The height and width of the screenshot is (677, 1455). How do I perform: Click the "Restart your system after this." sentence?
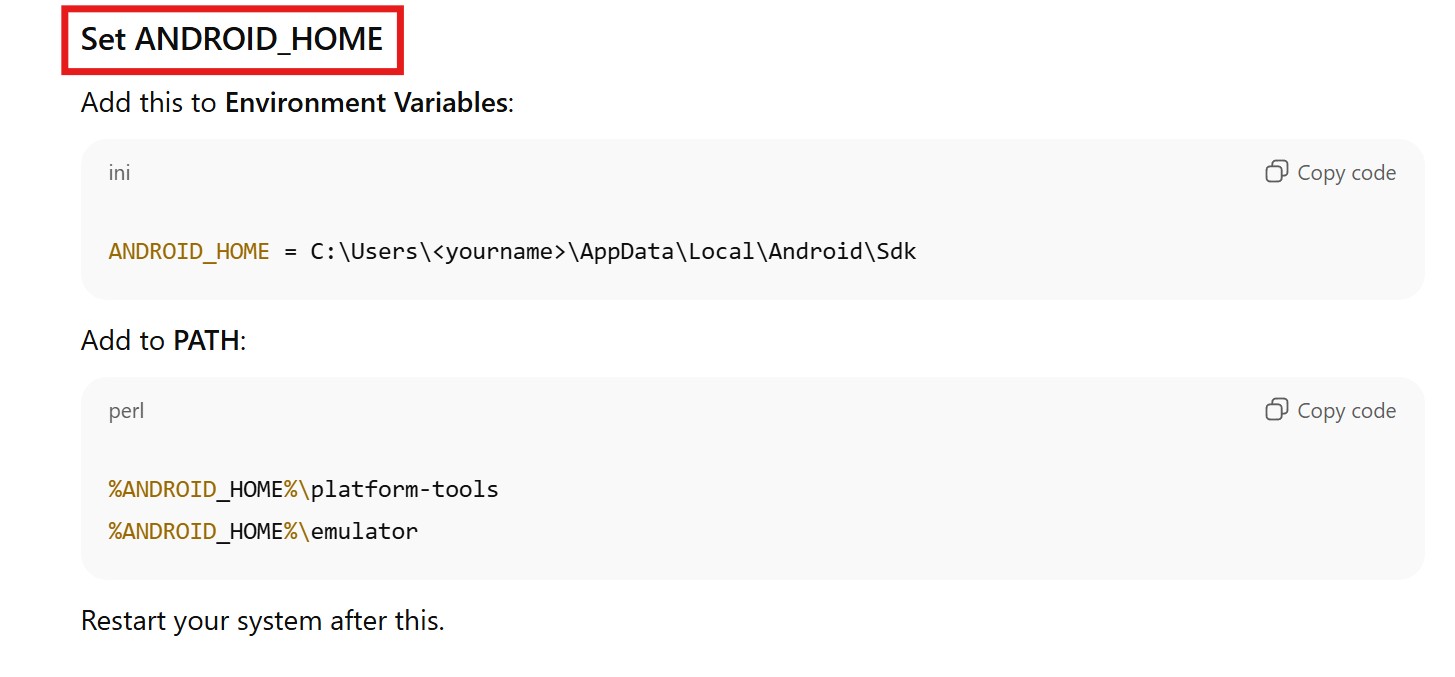pyautogui.click(x=262, y=621)
